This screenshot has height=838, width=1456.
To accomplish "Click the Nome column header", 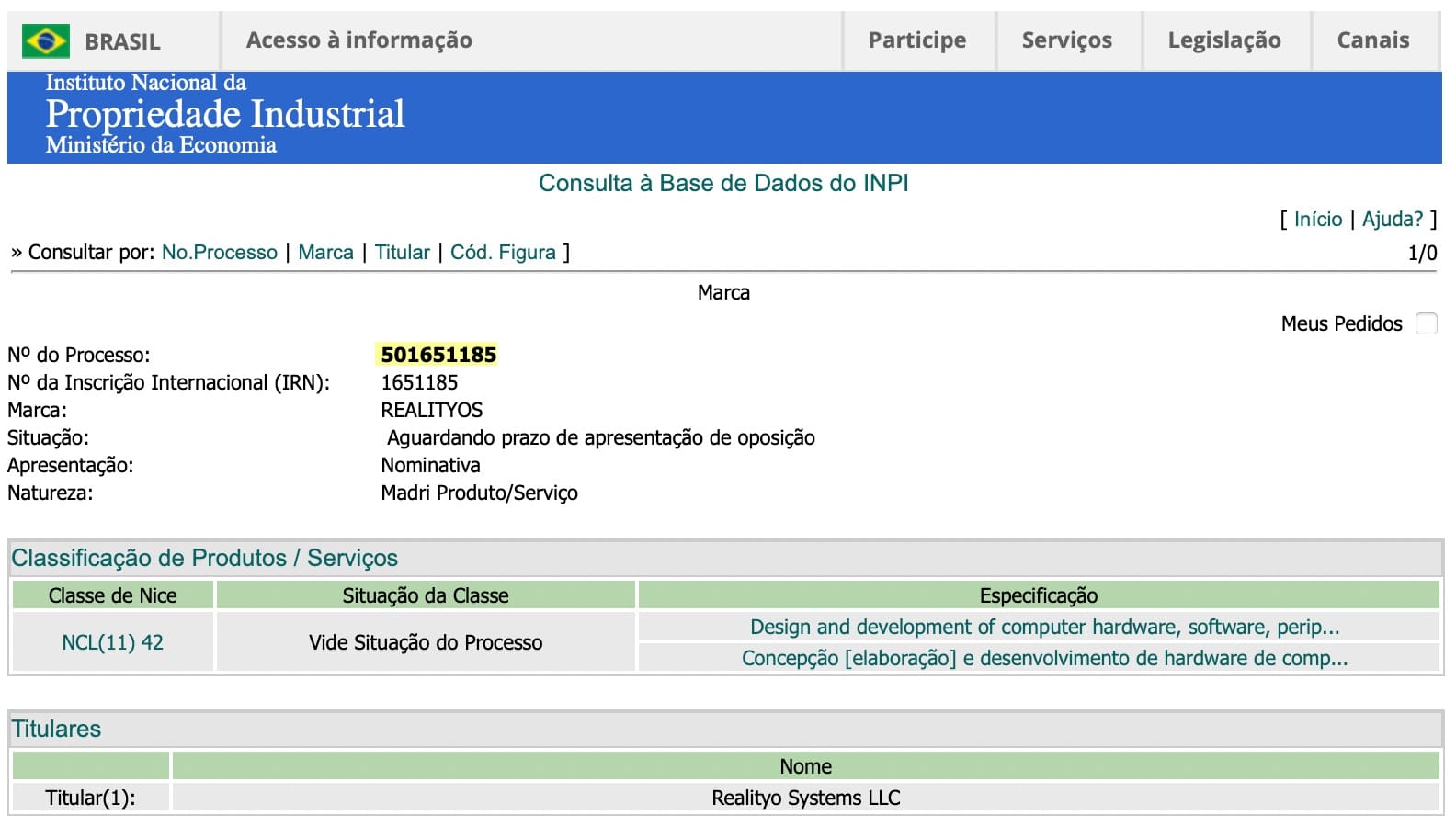I will tap(805, 766).
